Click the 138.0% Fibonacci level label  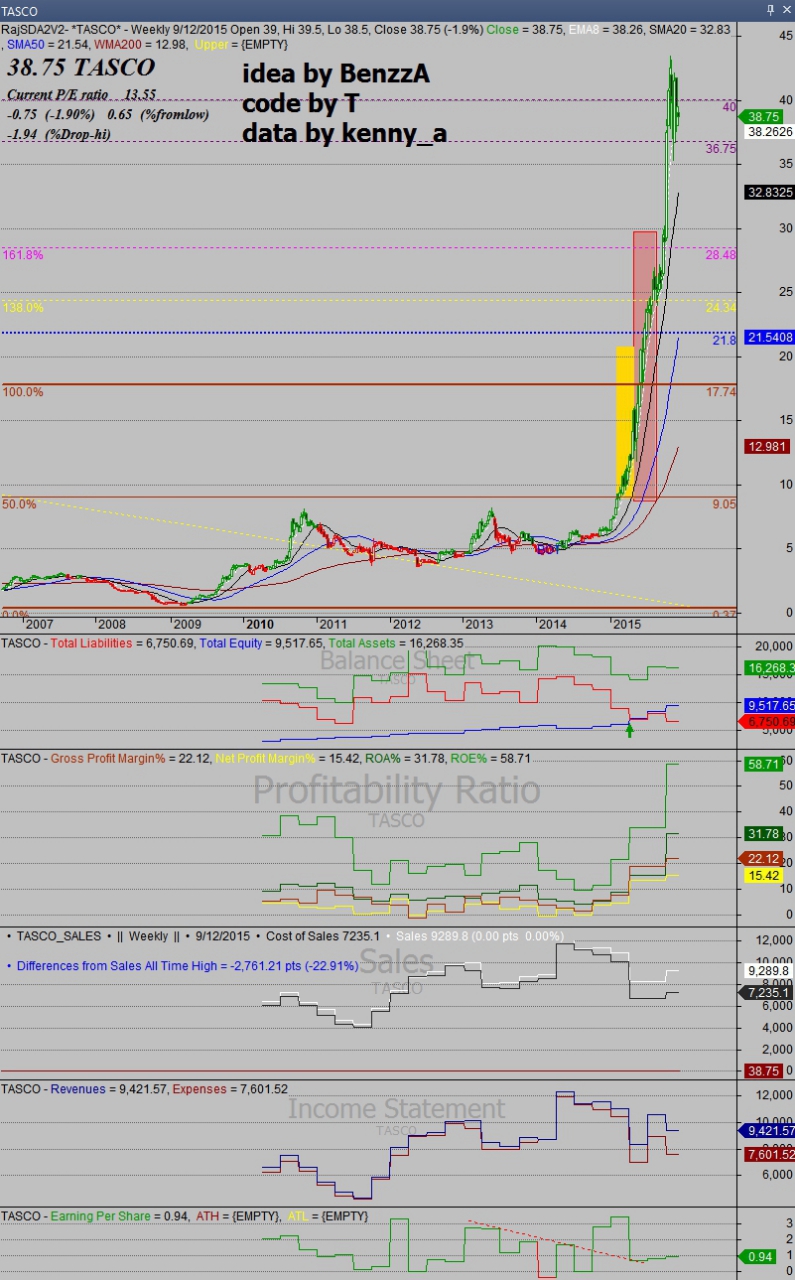pyautogui.click(x=23, y=308)
